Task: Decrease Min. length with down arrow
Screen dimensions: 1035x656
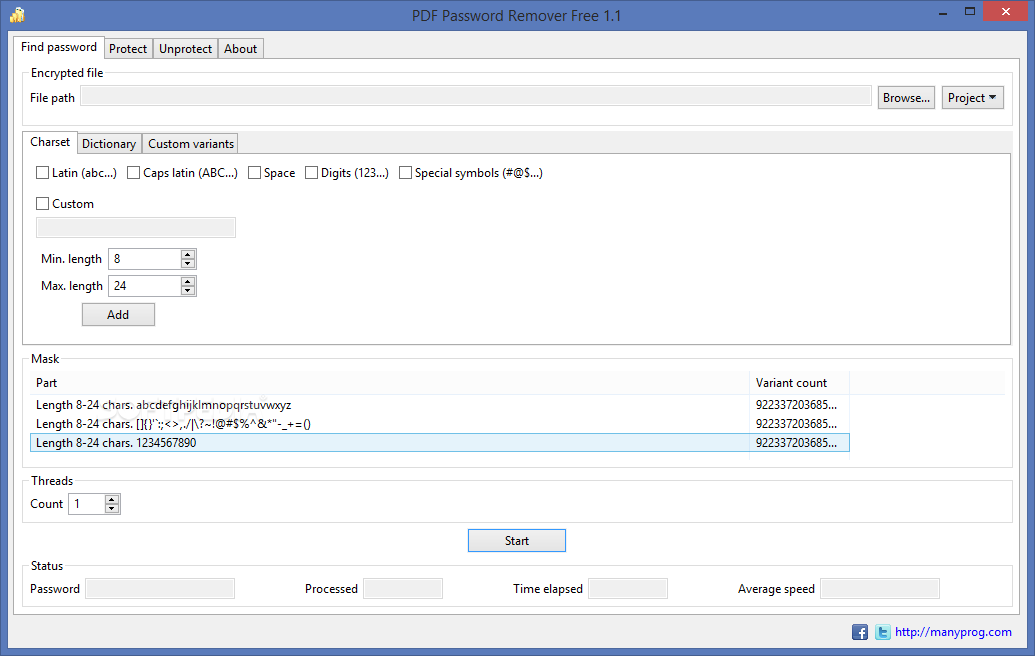Action: point(188,263)
